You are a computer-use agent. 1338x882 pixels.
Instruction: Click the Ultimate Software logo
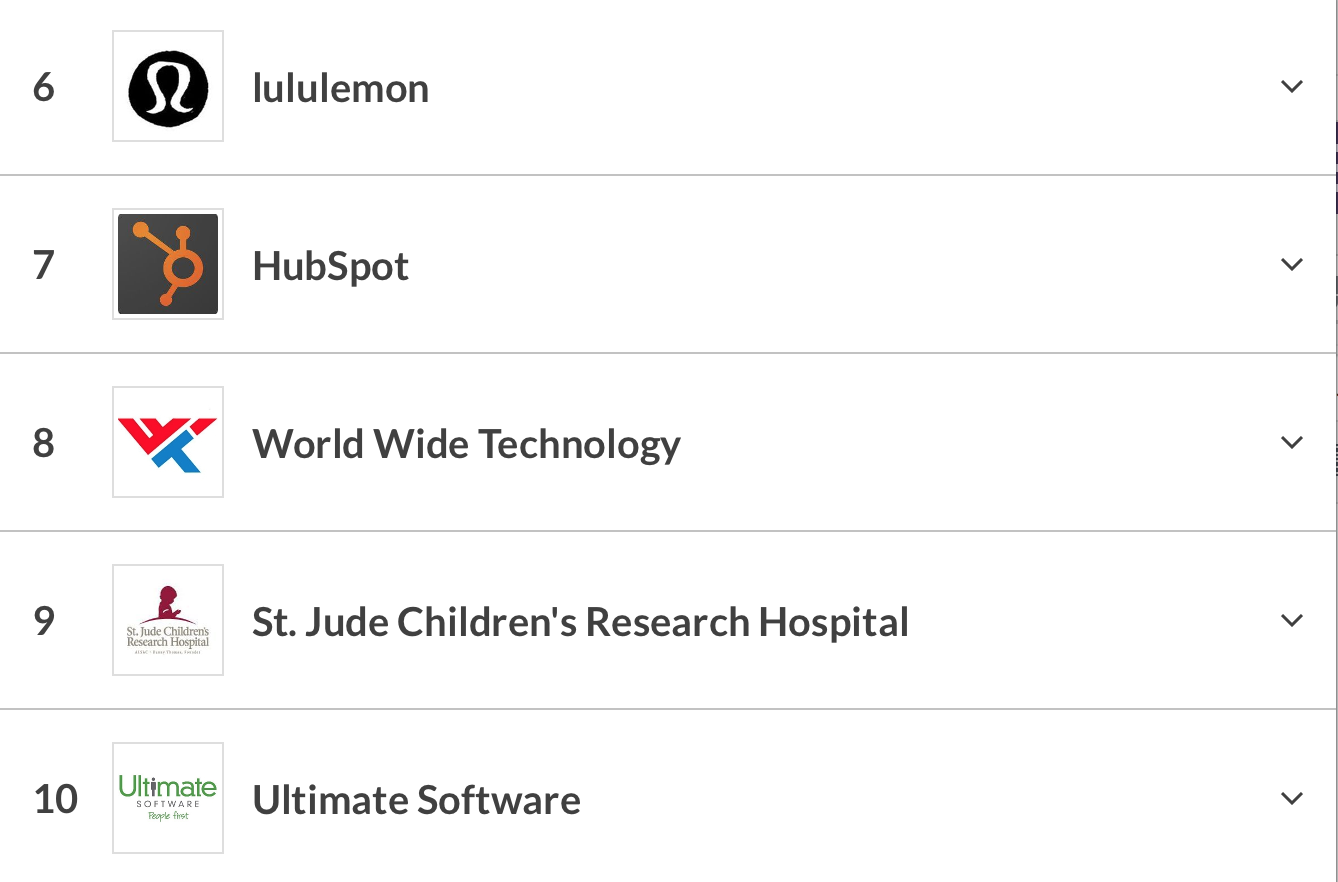click(168, 799)
